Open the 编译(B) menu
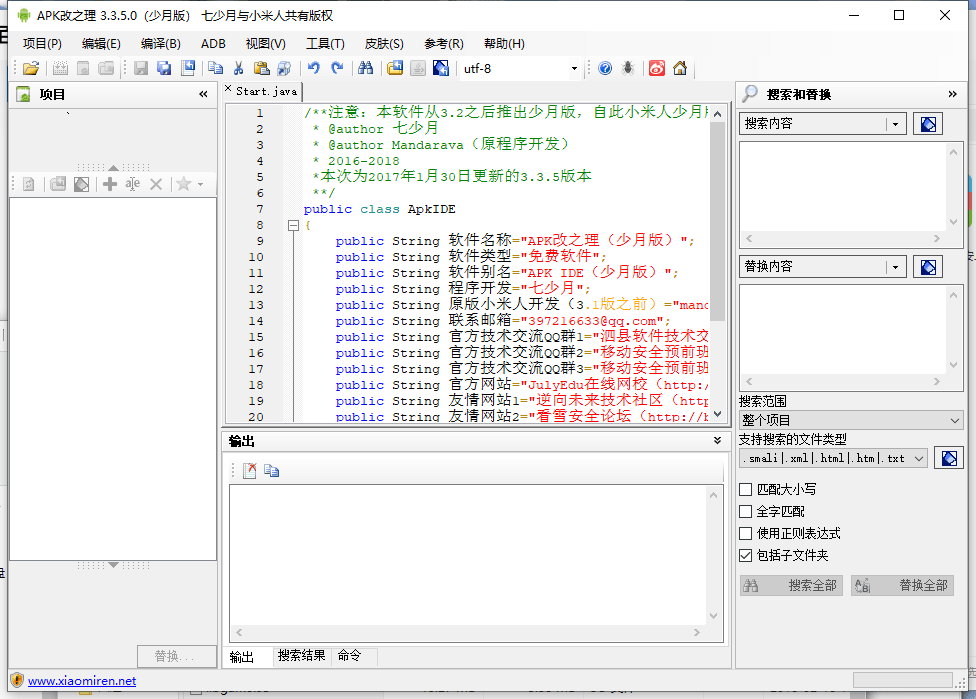The width and height of the screenshot is (976, 699). pyautogui.click(x=161, y=44)
